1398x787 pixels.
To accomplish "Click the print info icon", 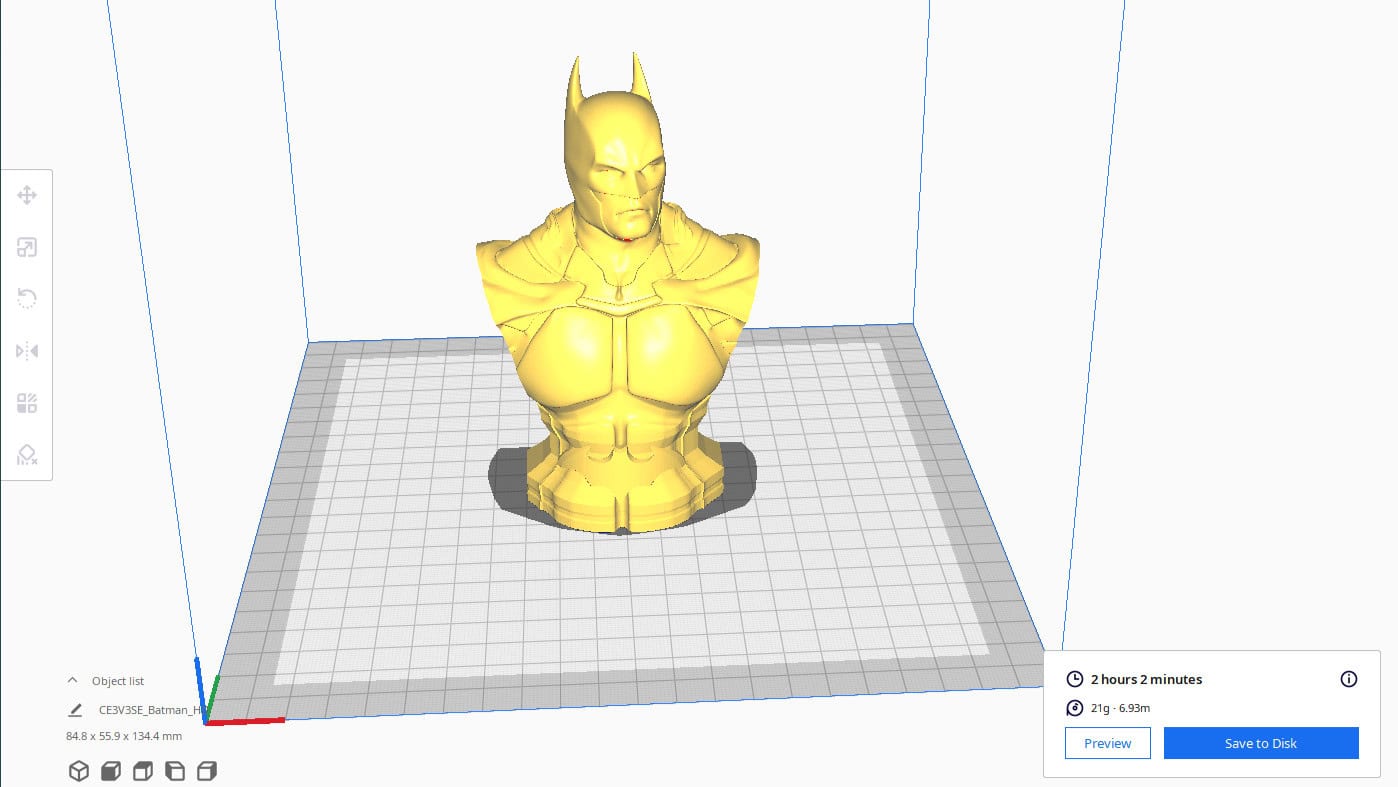I will click(1348, 679).
